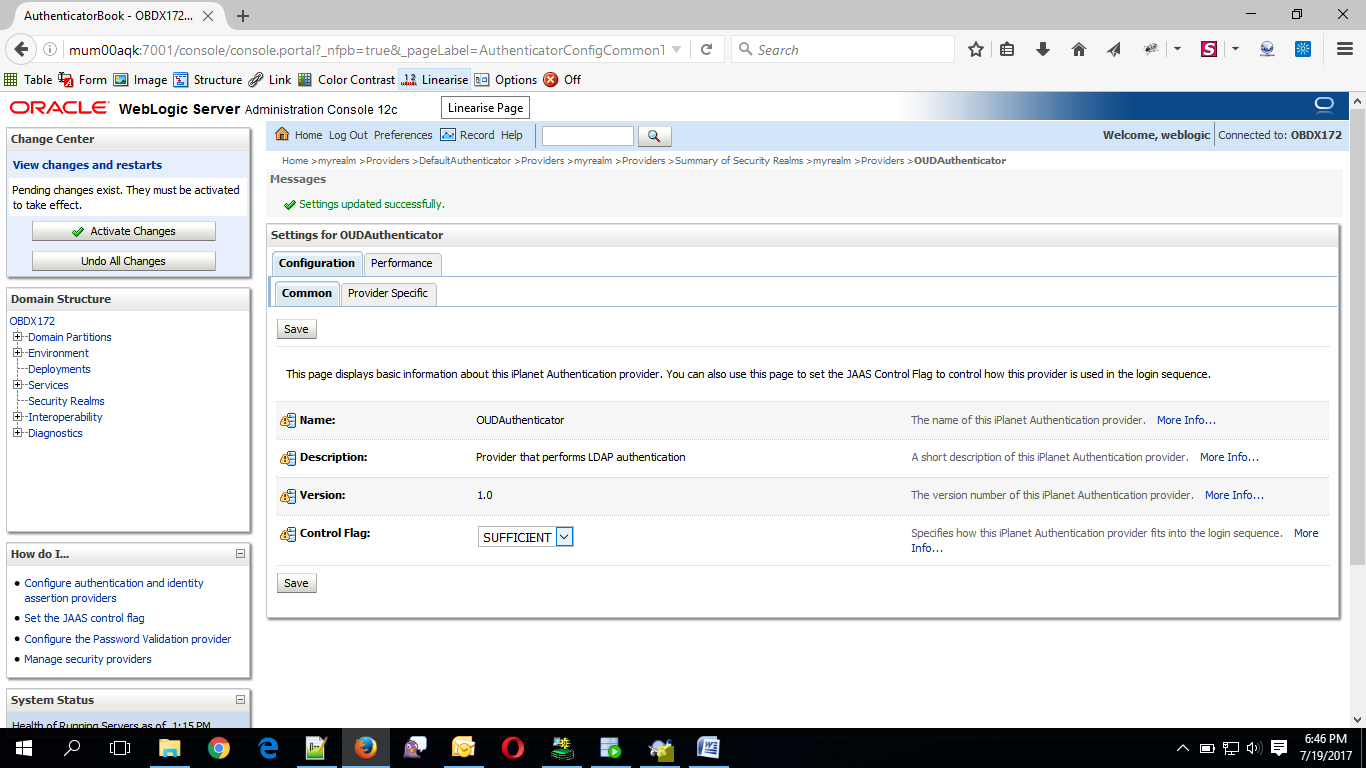The width and height of the screenshot is (1366, 768).
Task: Open dropdown arrow beside Firebug icon
Action: (1177, 49)
